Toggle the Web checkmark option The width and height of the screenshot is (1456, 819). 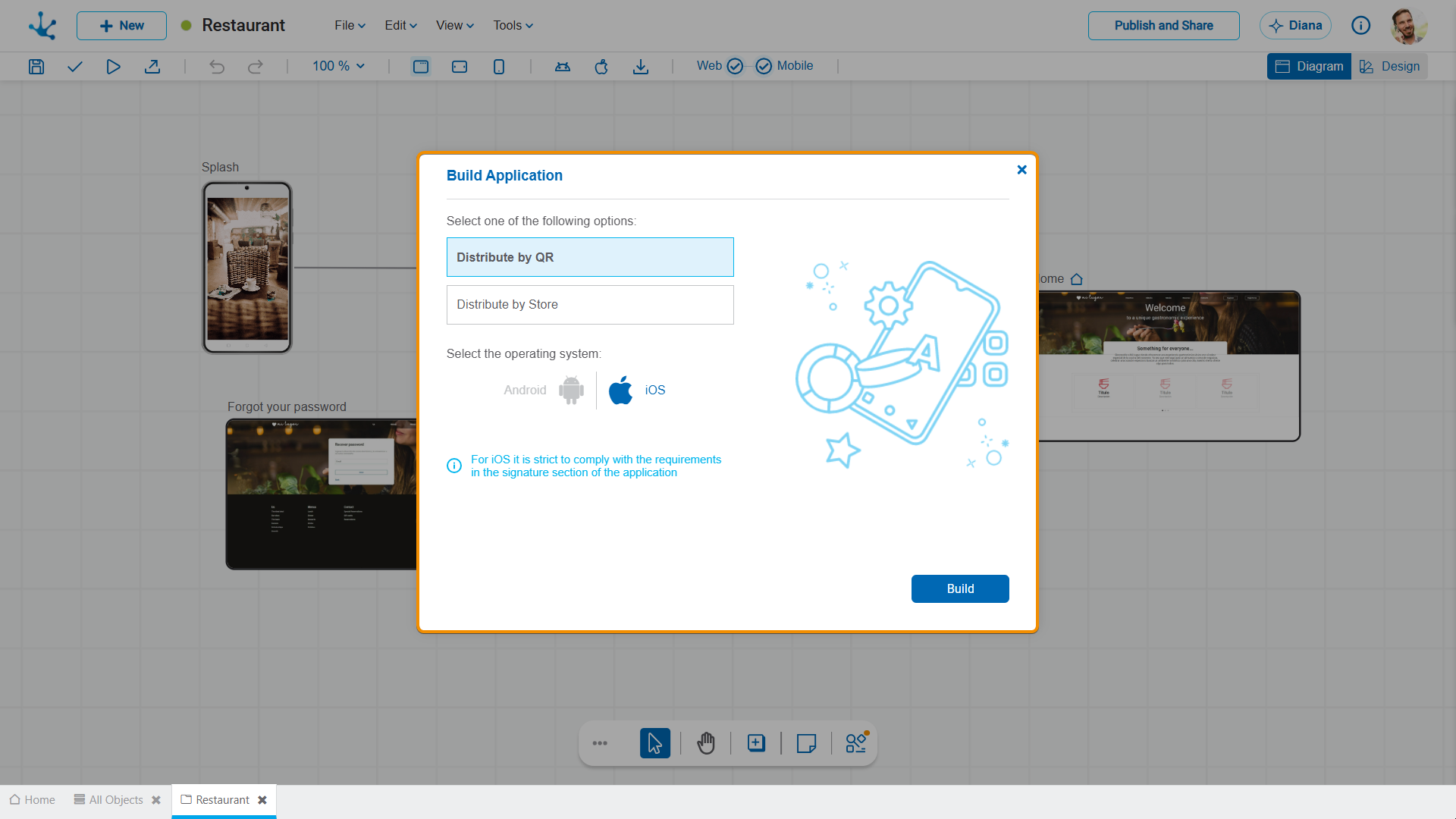[735, 66]
